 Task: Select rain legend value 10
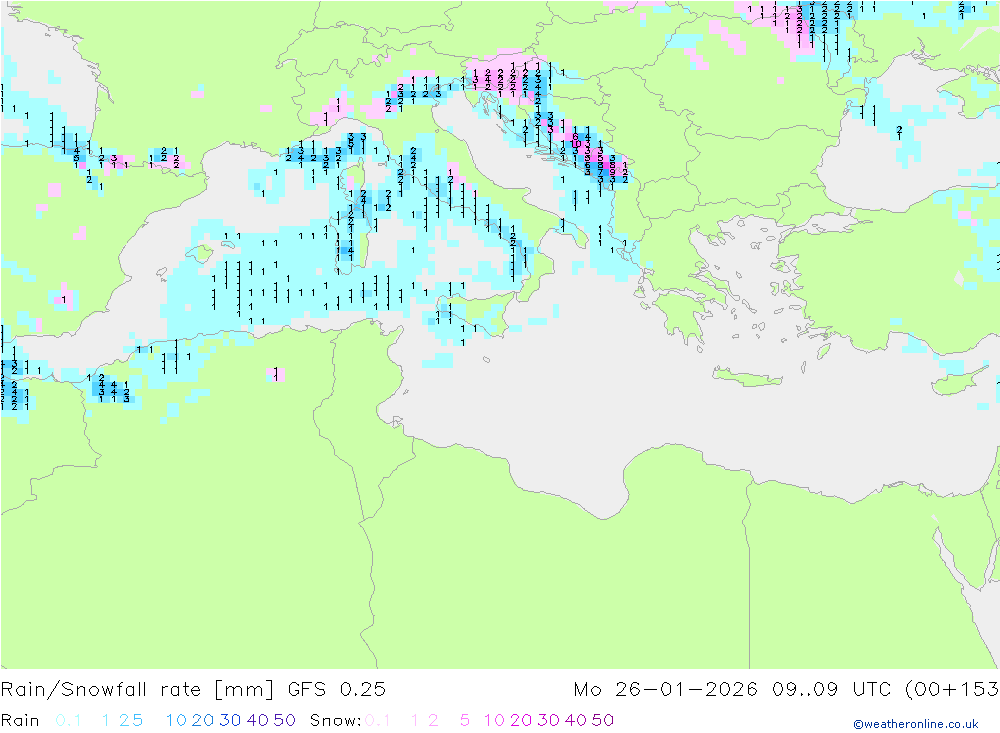point(176,720)
